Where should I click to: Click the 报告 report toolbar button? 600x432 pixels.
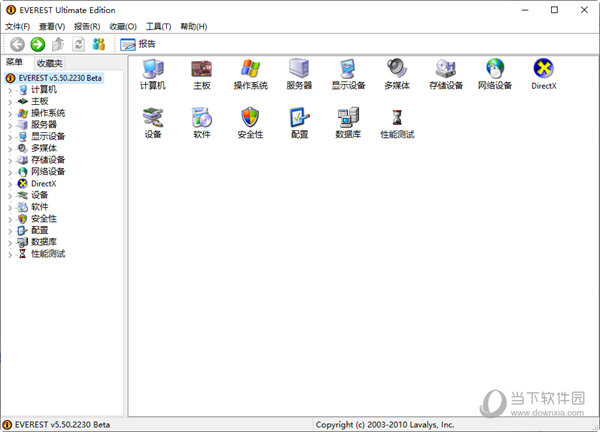point(138,44)
